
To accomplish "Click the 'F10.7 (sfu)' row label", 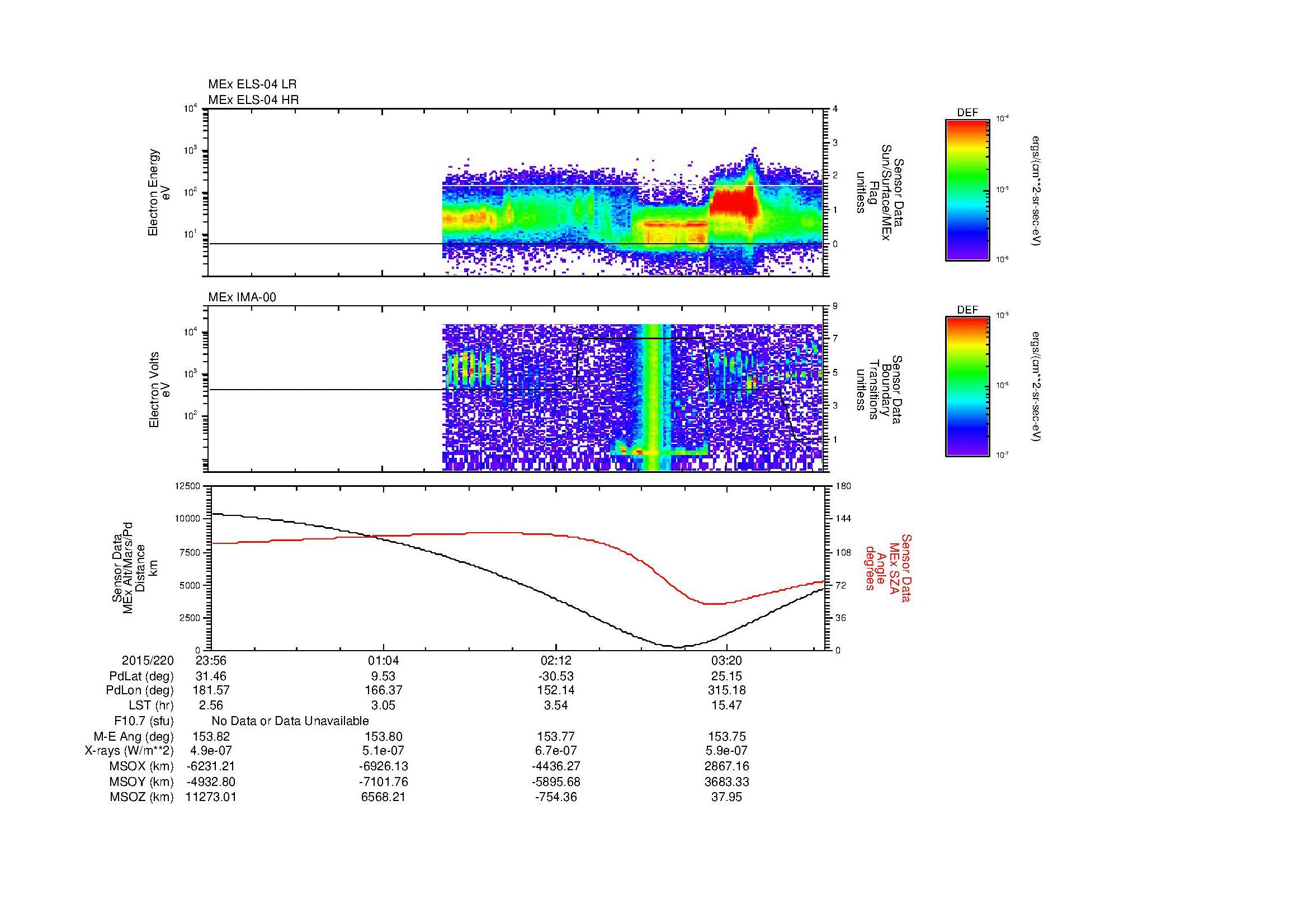I will 144,721.
